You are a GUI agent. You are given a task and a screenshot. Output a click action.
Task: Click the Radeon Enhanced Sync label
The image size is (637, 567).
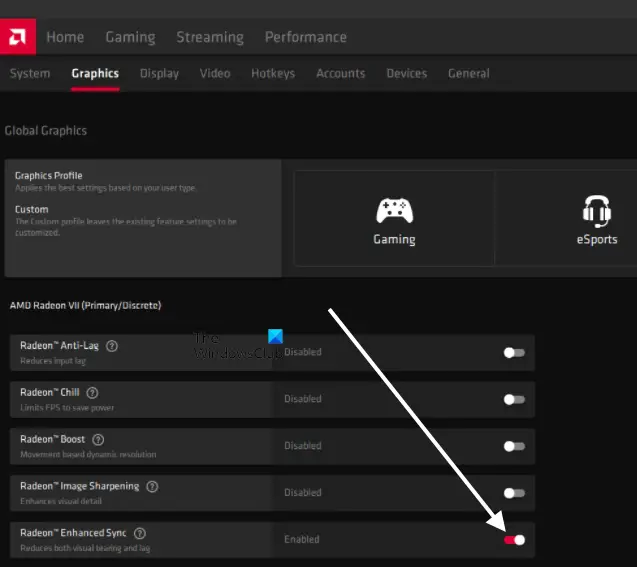[x=73, y=532]
